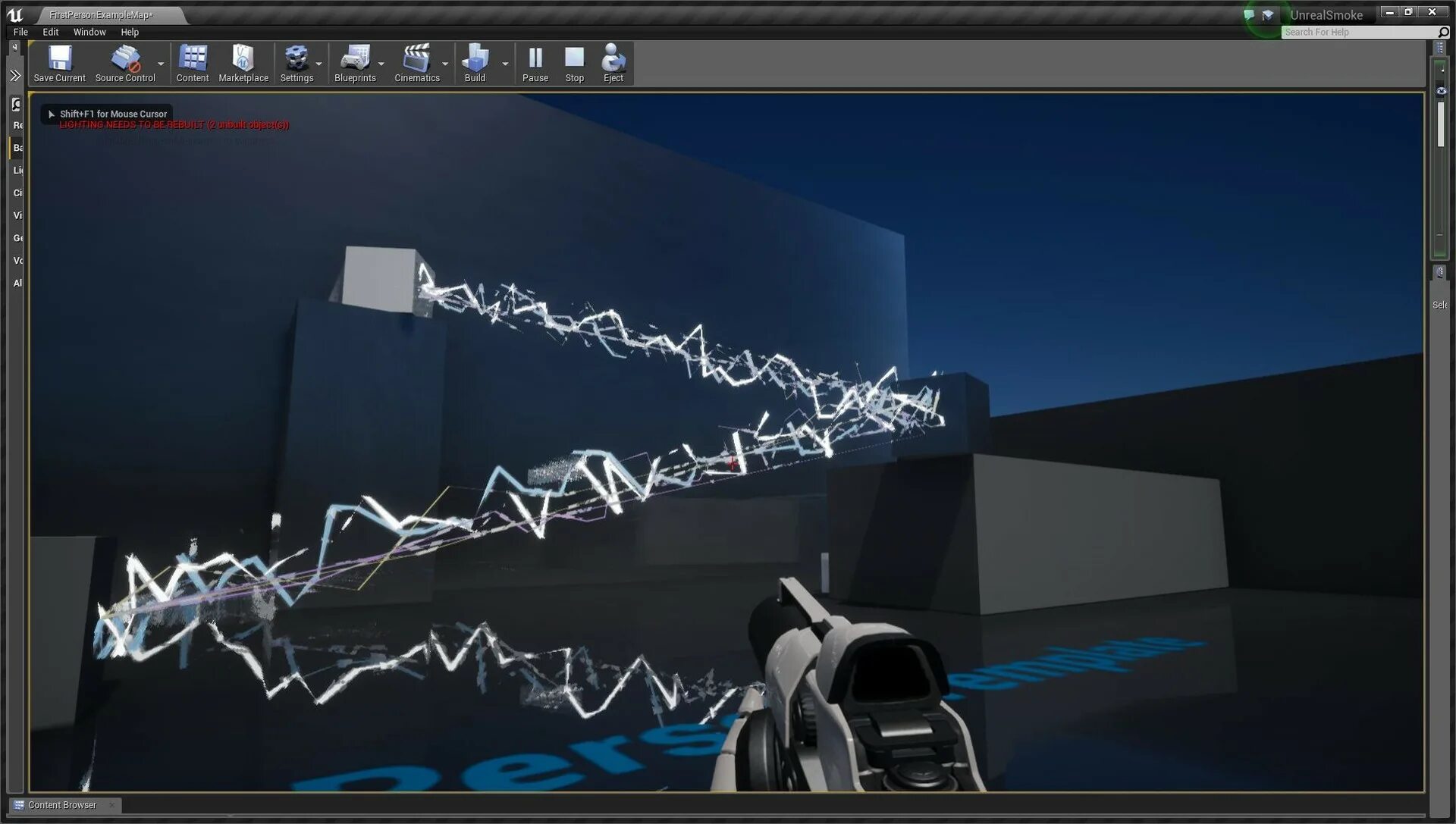Open Settings gear icon in toolbar
This screenshot has width=1456, height=824.
coord(296,58)
